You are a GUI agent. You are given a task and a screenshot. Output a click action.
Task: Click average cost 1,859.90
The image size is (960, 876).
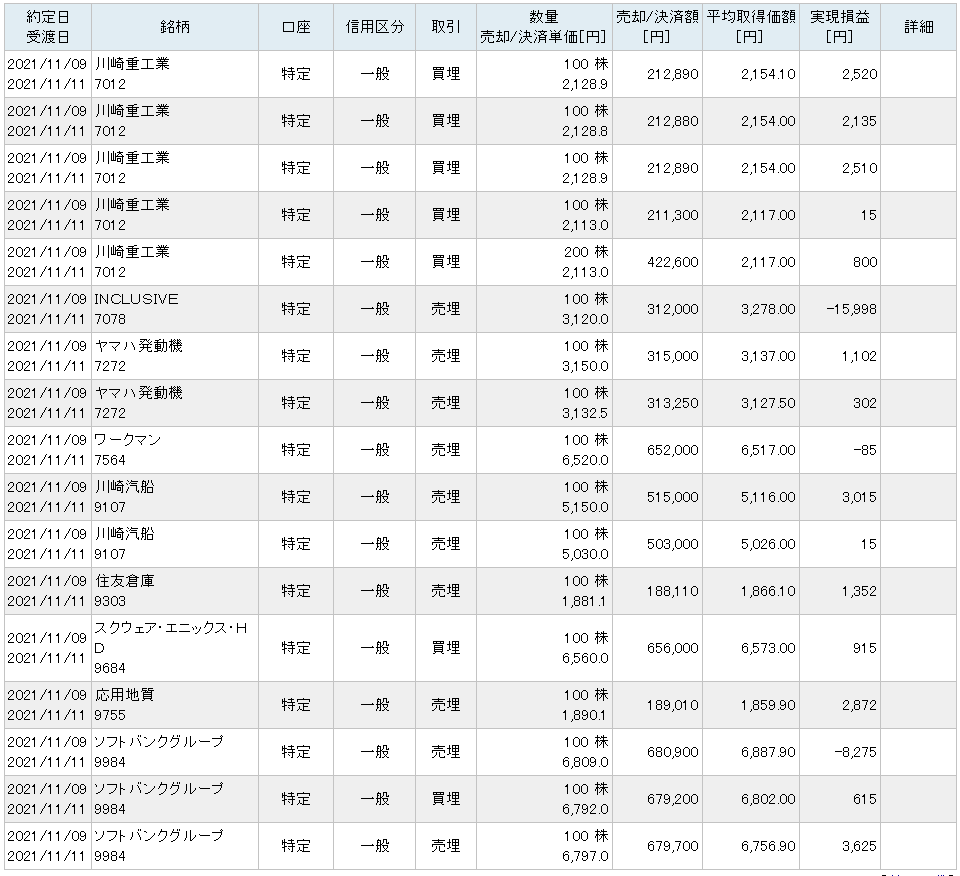[768, 705]
